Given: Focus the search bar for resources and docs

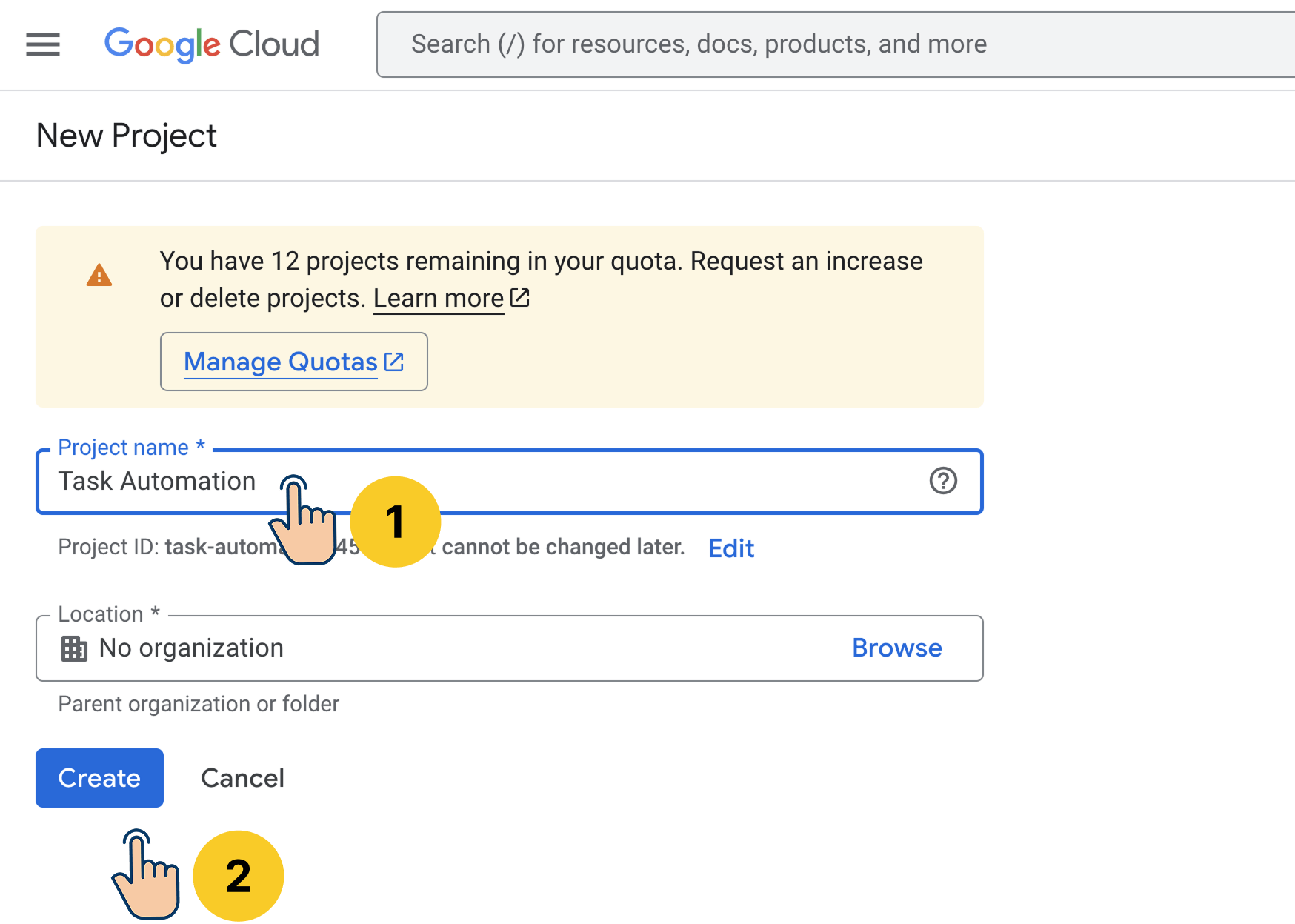Looking at the screenshot, I should pyautogui.click(x=836, y=44).
